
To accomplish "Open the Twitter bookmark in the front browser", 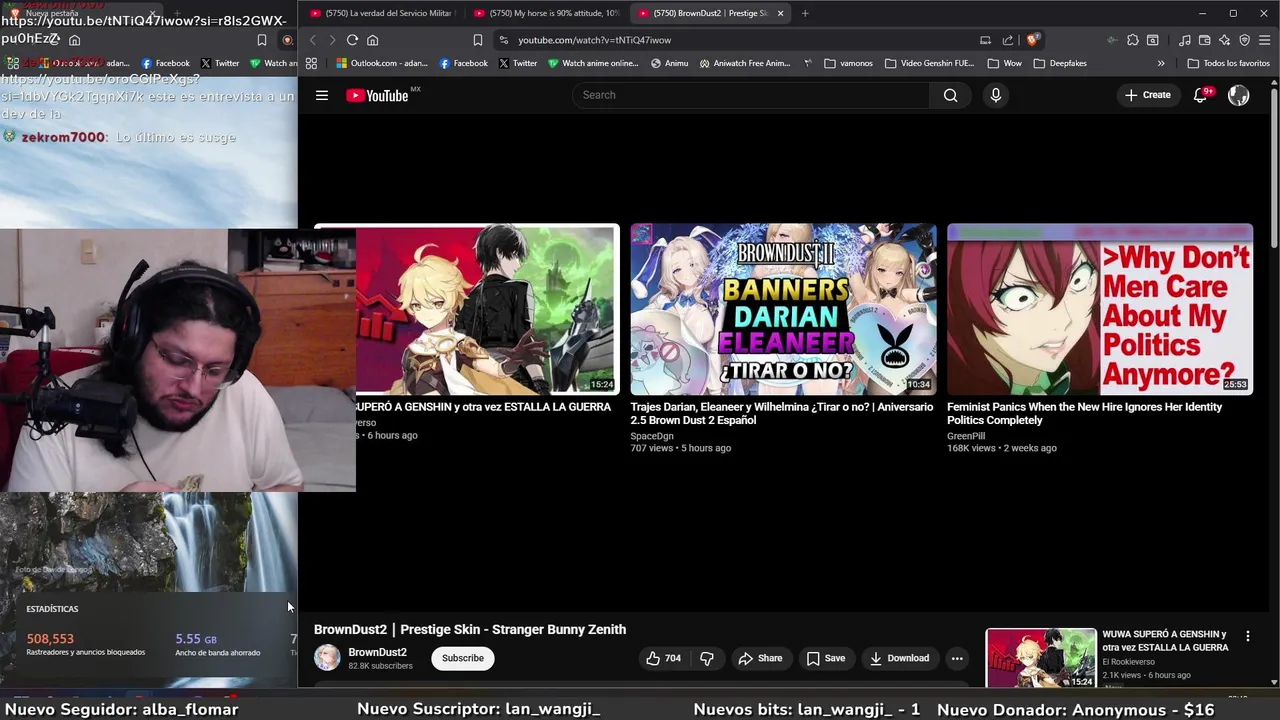I will coord(518,63).
